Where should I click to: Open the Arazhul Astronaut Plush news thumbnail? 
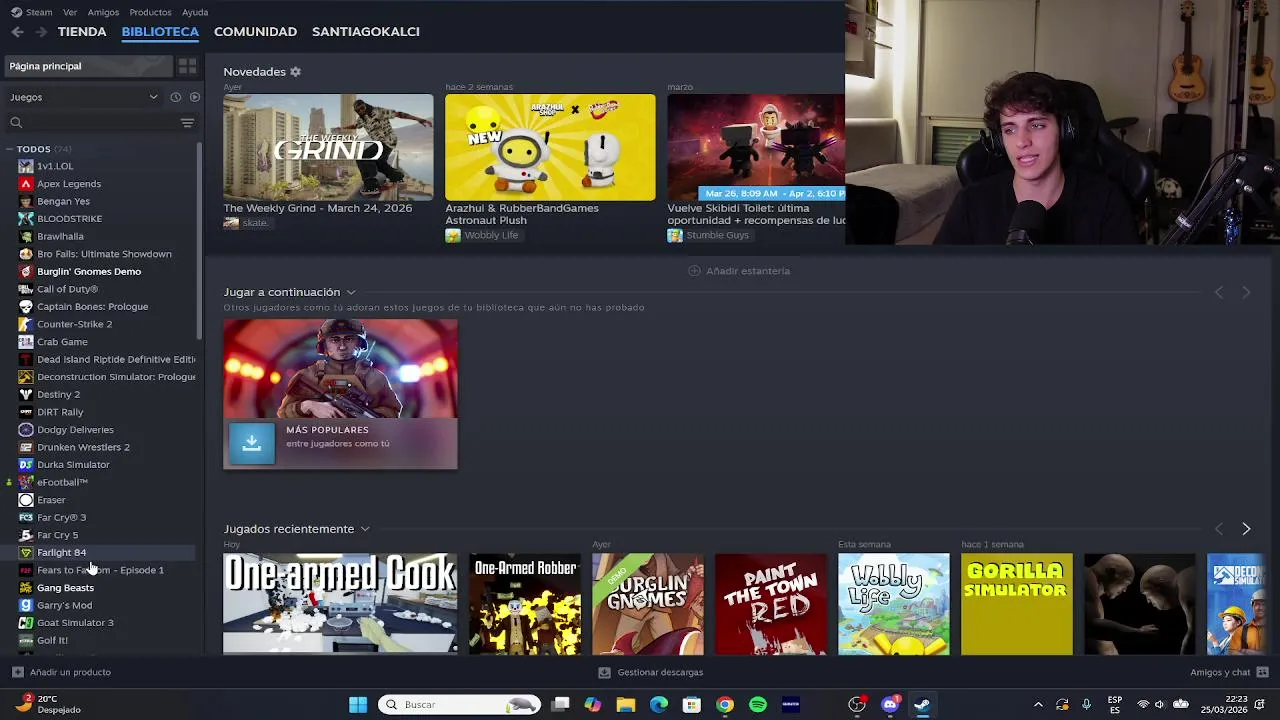coord(550,148)
